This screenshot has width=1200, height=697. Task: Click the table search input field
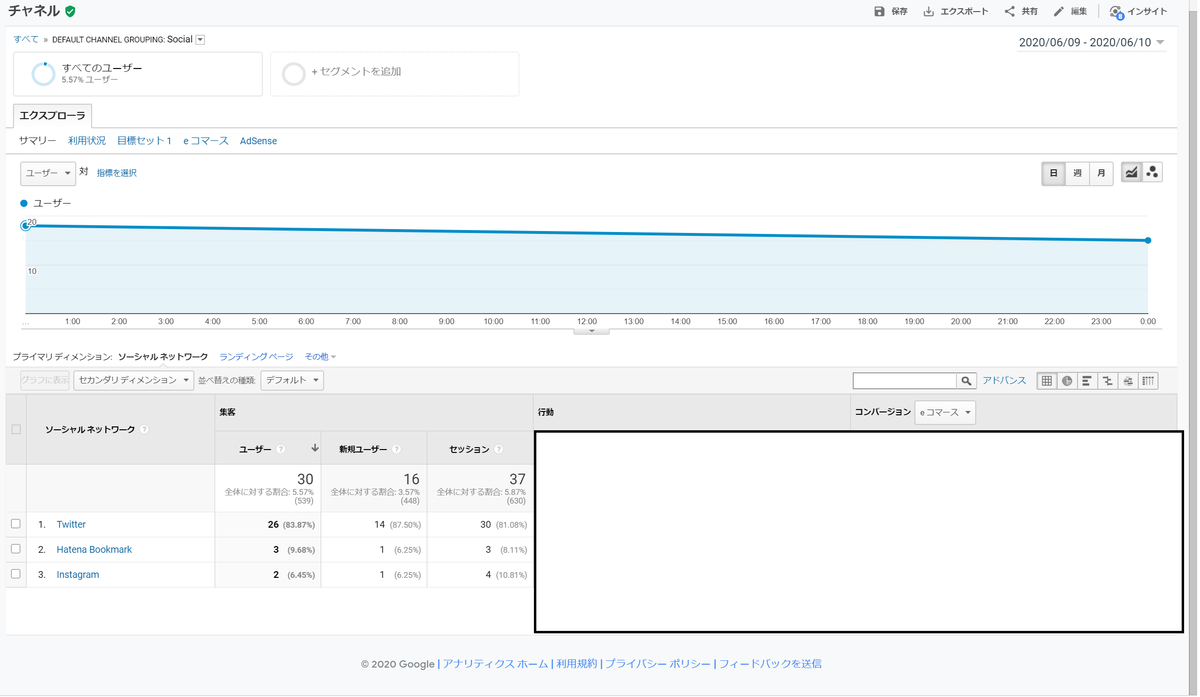[905, 381]
